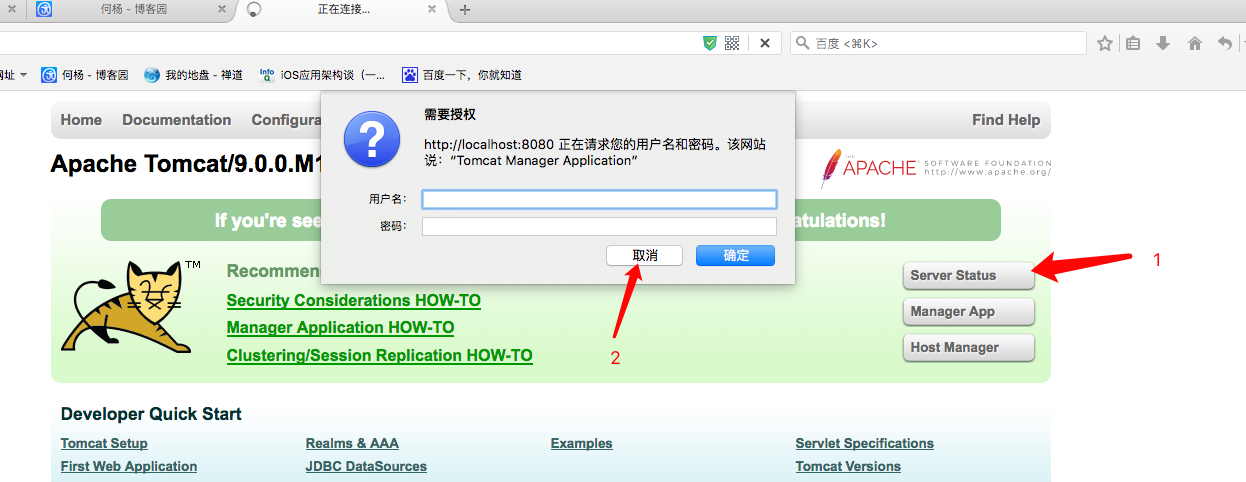
Task: Open Security Considerations HOW-TO link
Action: click(354, 300)
